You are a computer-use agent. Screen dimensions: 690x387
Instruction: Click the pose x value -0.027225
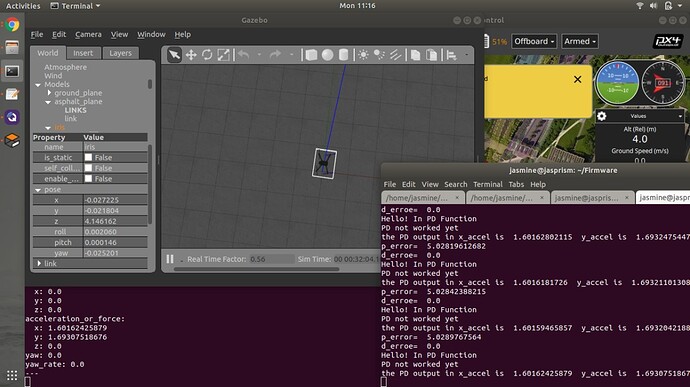pyautogui.click(x=115, y=200)
